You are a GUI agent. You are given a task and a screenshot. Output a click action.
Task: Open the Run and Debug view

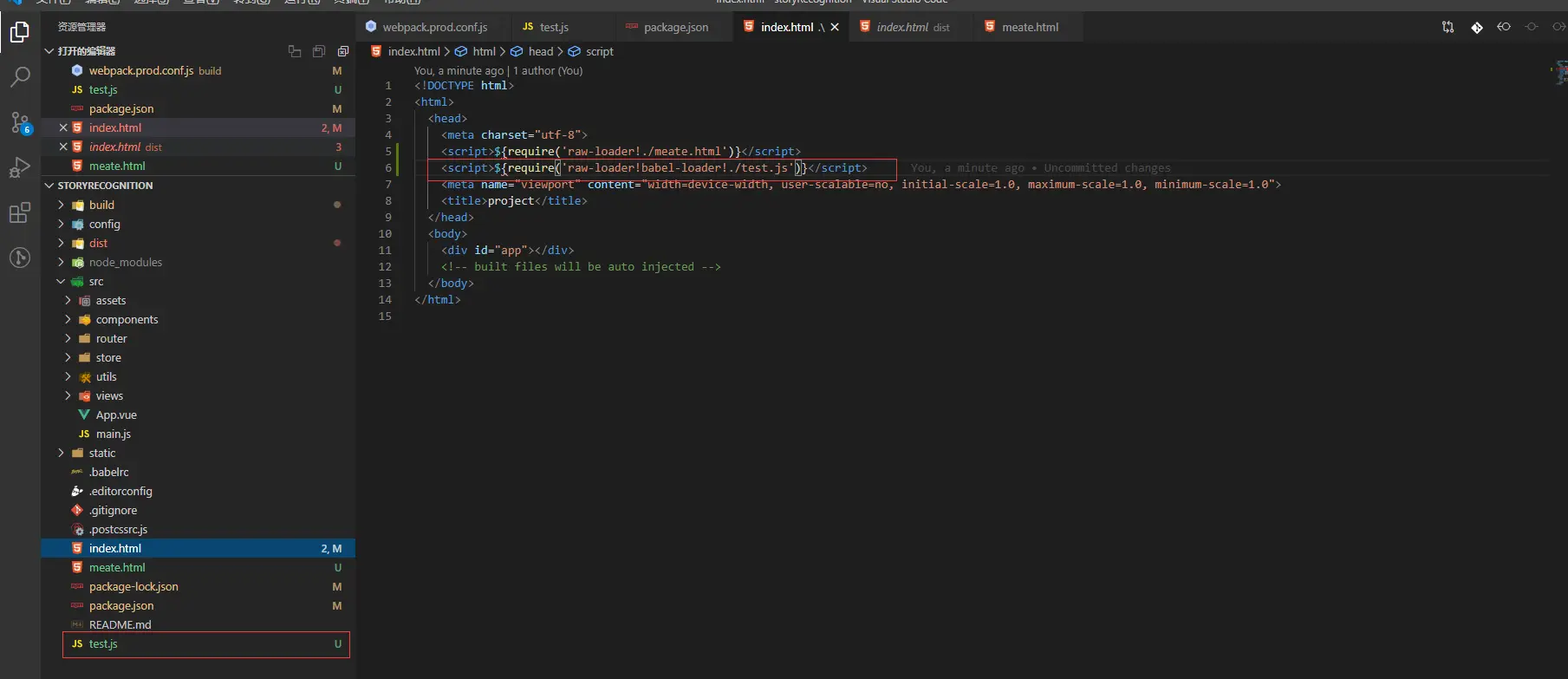point(20,167)
